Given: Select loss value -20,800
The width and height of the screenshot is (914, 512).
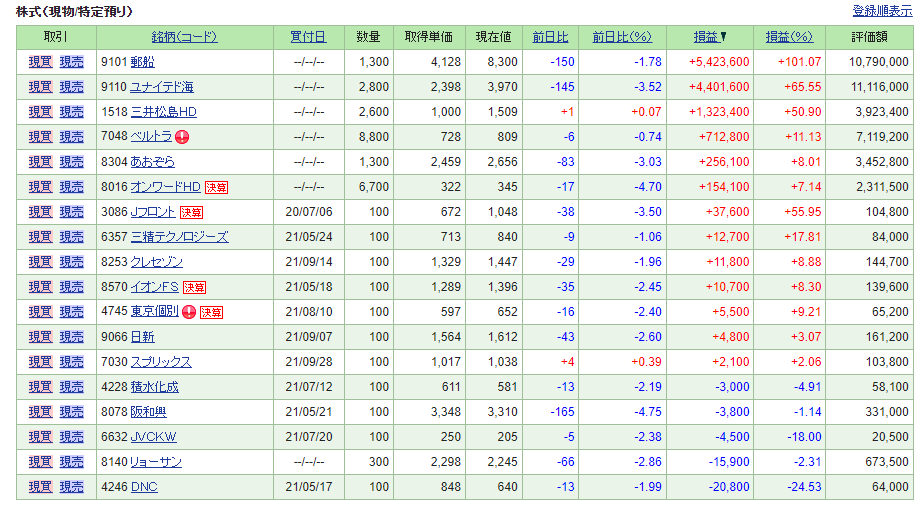Looking at the screenshot, I should [x=729, y=487].
